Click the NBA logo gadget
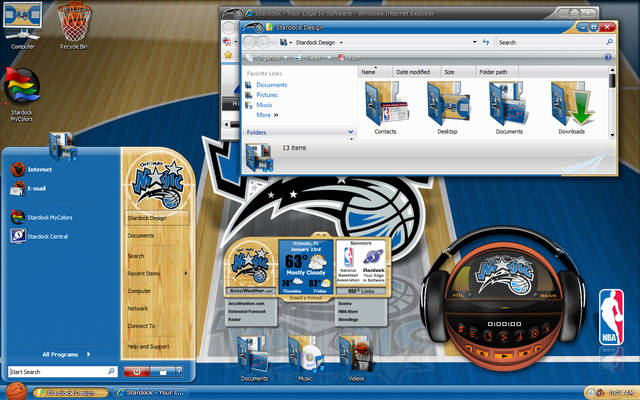Screen dimensions: 640x400 [610, 315]
